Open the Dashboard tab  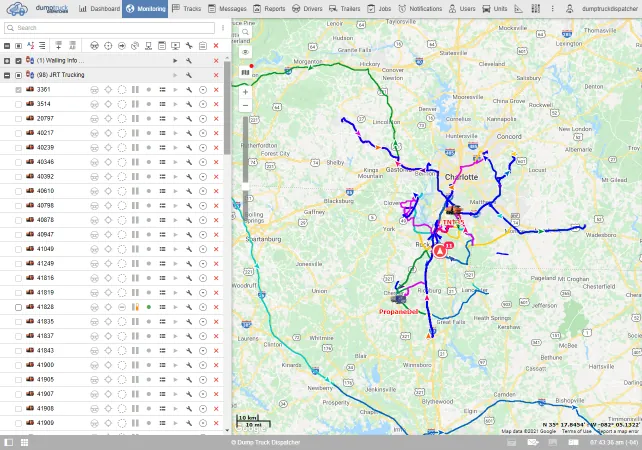pos(99,9)
